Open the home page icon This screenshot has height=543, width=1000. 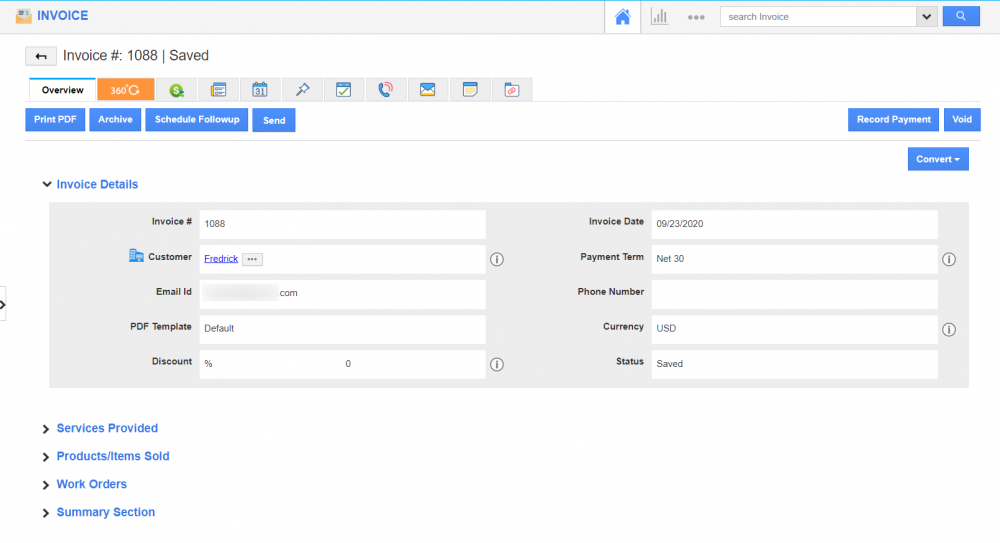click(622, 17)
